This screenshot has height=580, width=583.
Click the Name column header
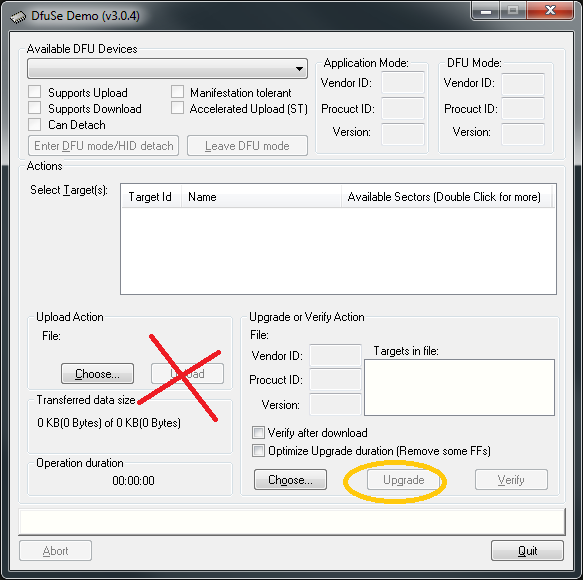coord(261,196)
